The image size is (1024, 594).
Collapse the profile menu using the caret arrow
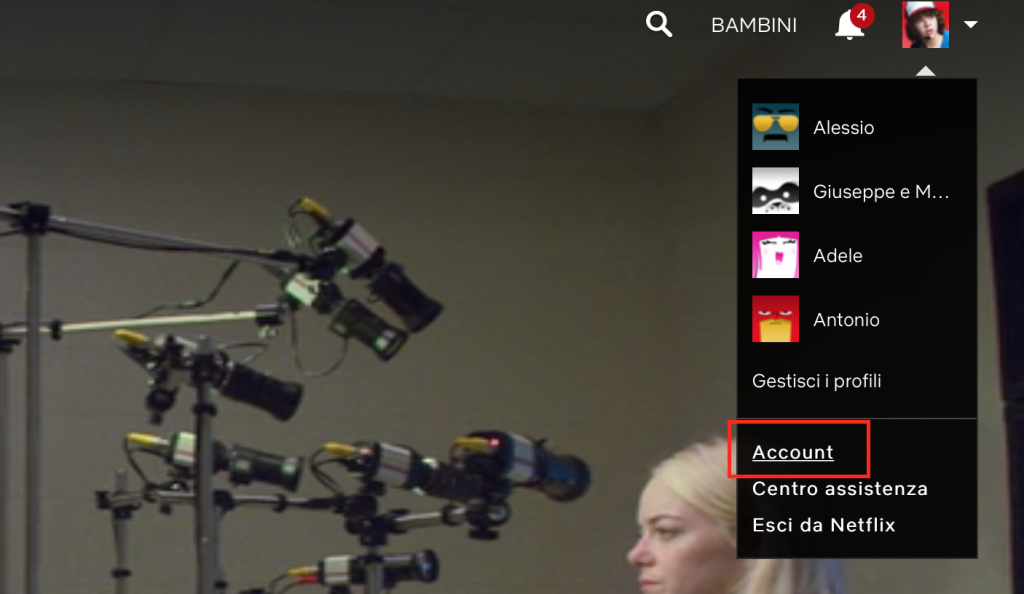pyautogui.click(x=970, y=25)
